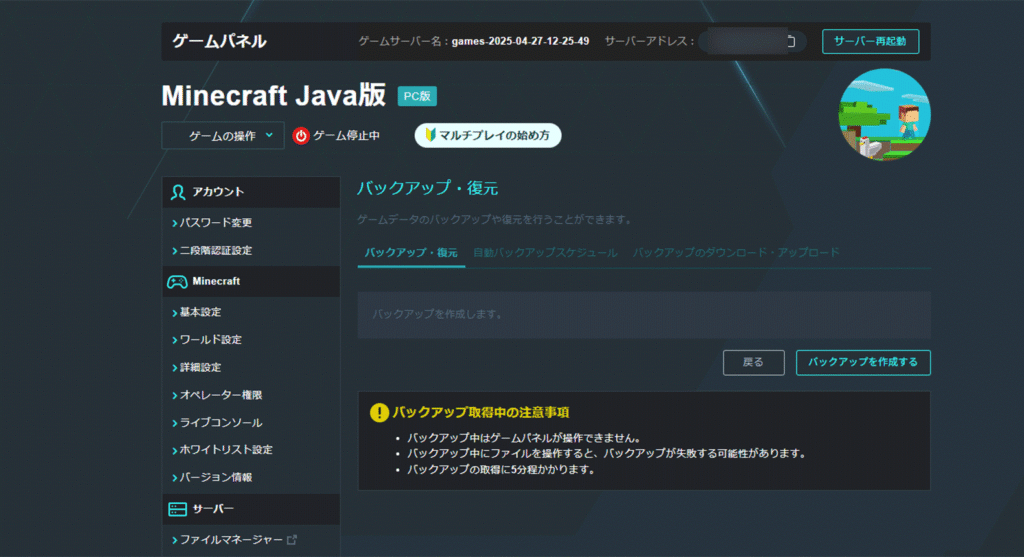Screen dimensions: 1024x557
Task: Click the red power game-stopped icon
Action: point(300,136)
